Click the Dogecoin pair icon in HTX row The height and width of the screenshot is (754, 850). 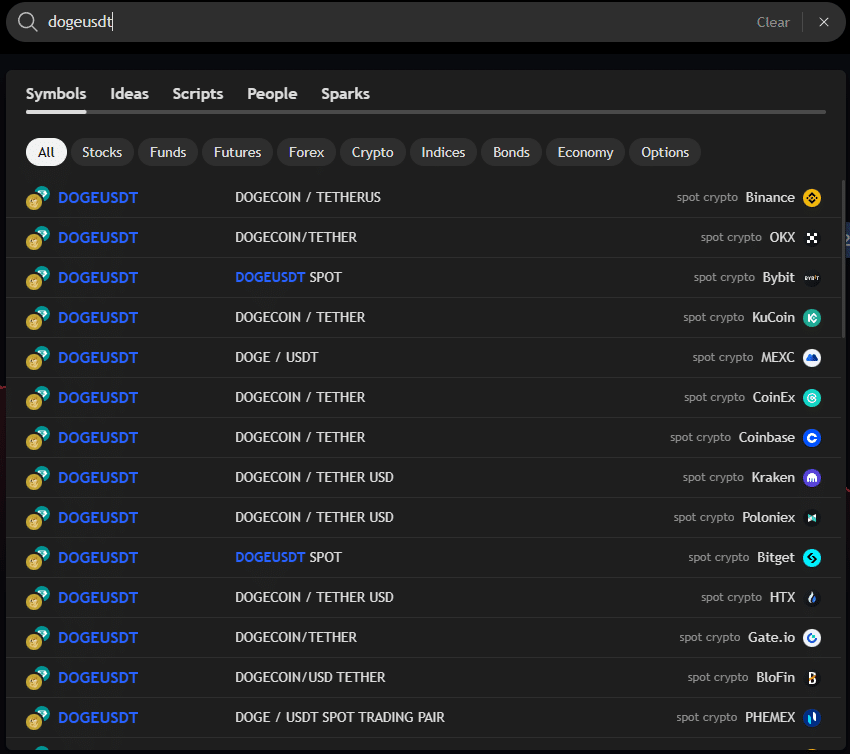point(37,598)
